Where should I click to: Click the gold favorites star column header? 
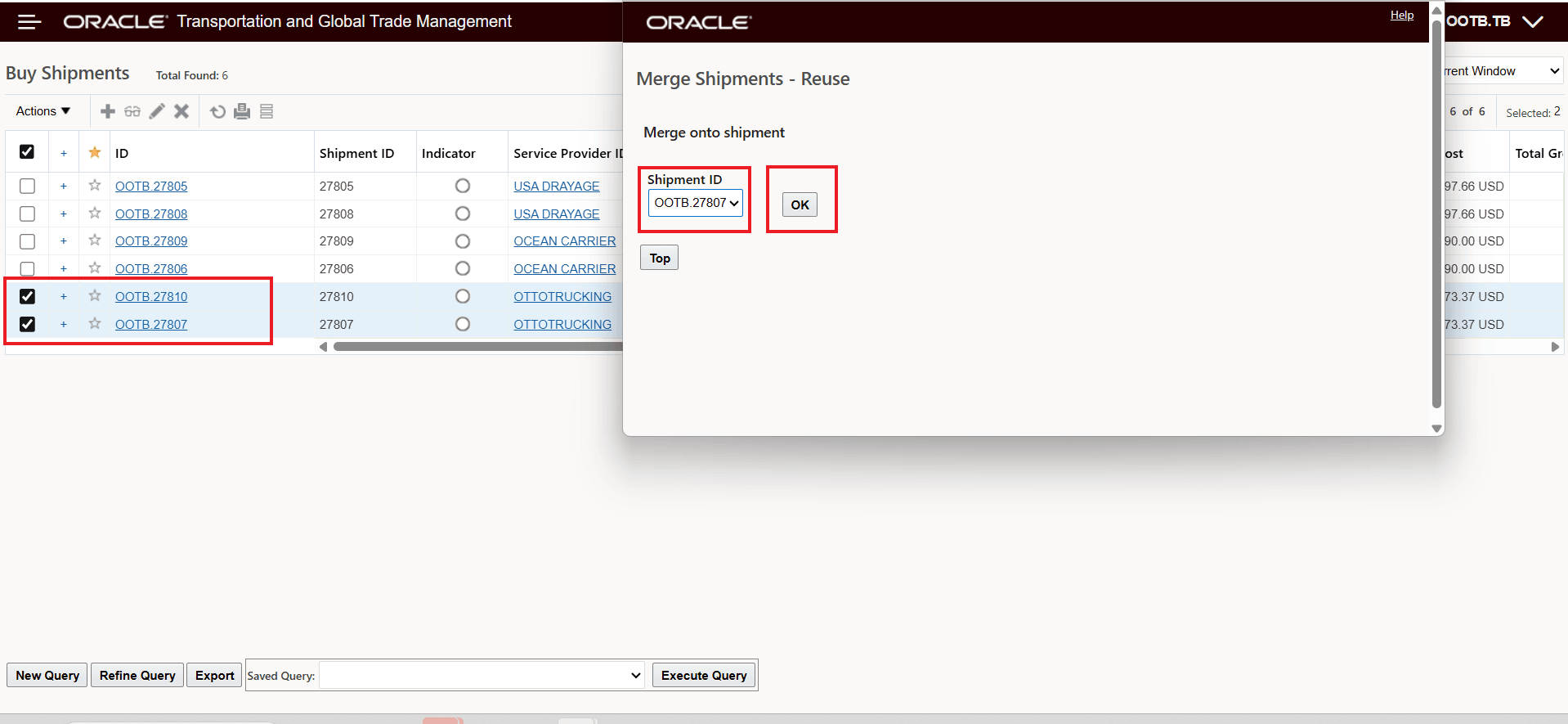95,152
